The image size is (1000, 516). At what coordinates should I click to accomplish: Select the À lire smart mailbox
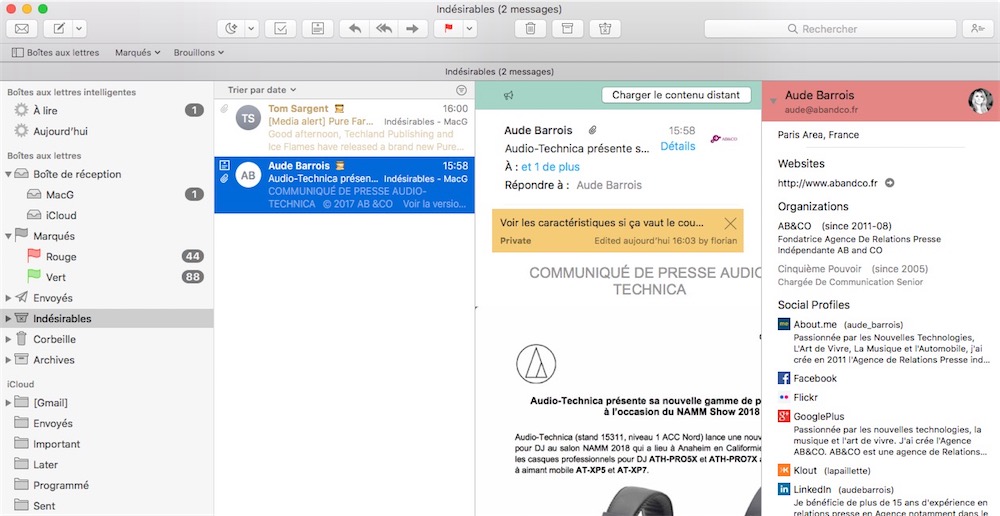tap(107, 110)
